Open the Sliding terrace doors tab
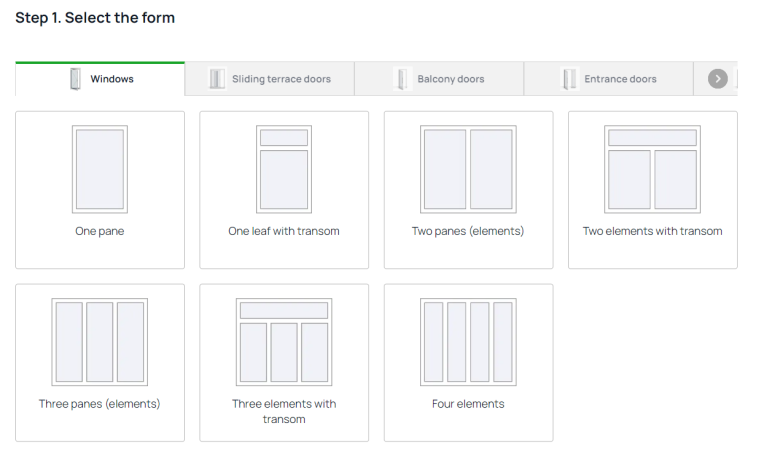 (281, 79)
